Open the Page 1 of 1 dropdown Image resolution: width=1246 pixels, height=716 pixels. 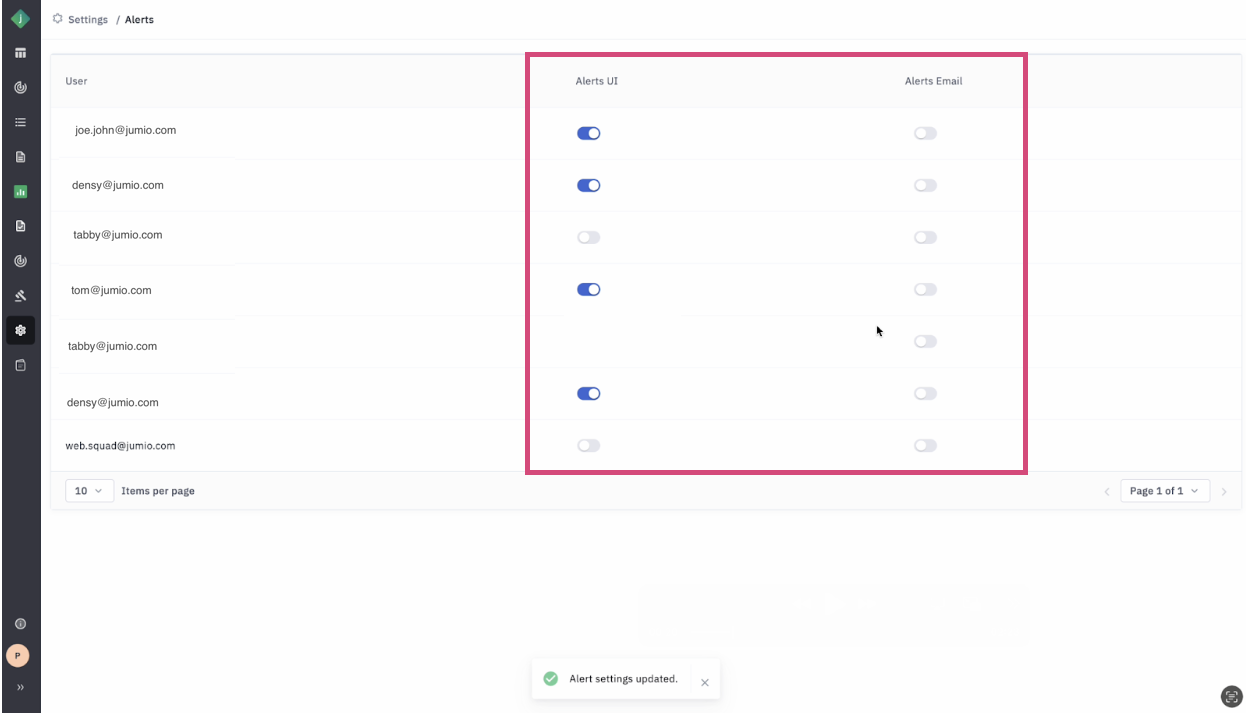(1164, 491)
